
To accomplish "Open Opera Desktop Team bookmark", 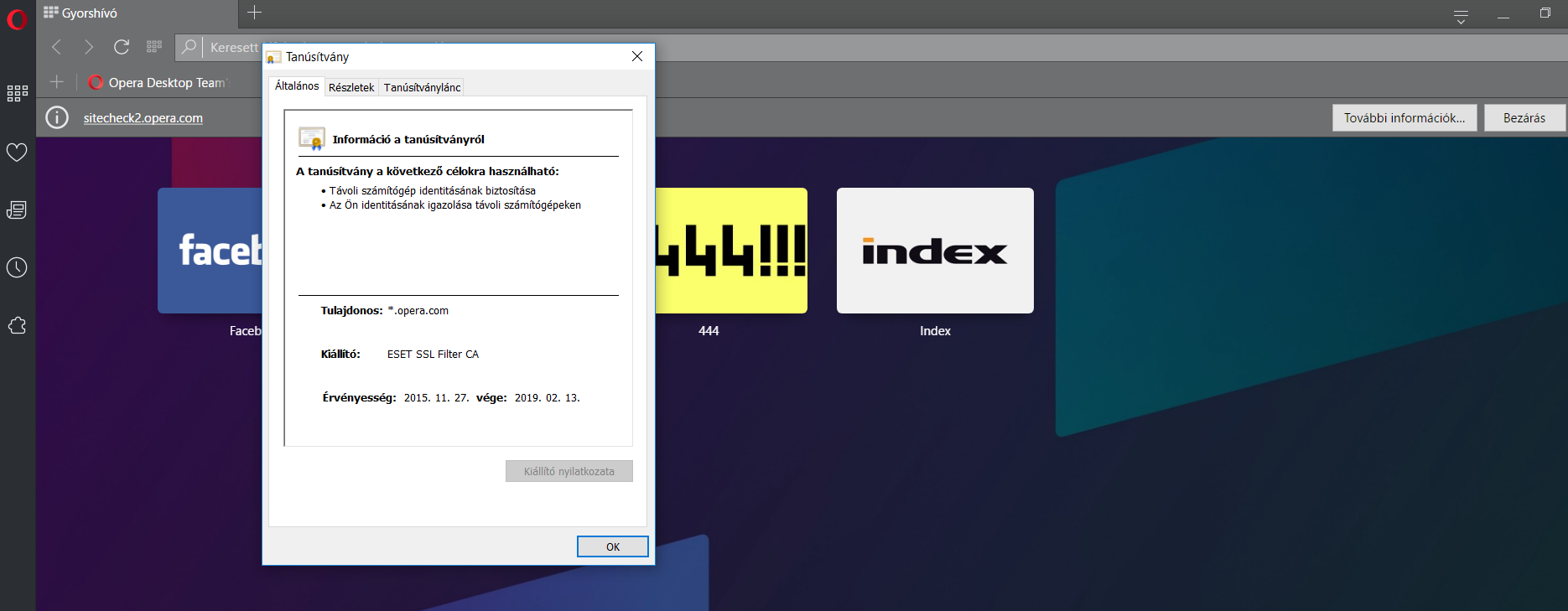I will [x=158, y=82].
